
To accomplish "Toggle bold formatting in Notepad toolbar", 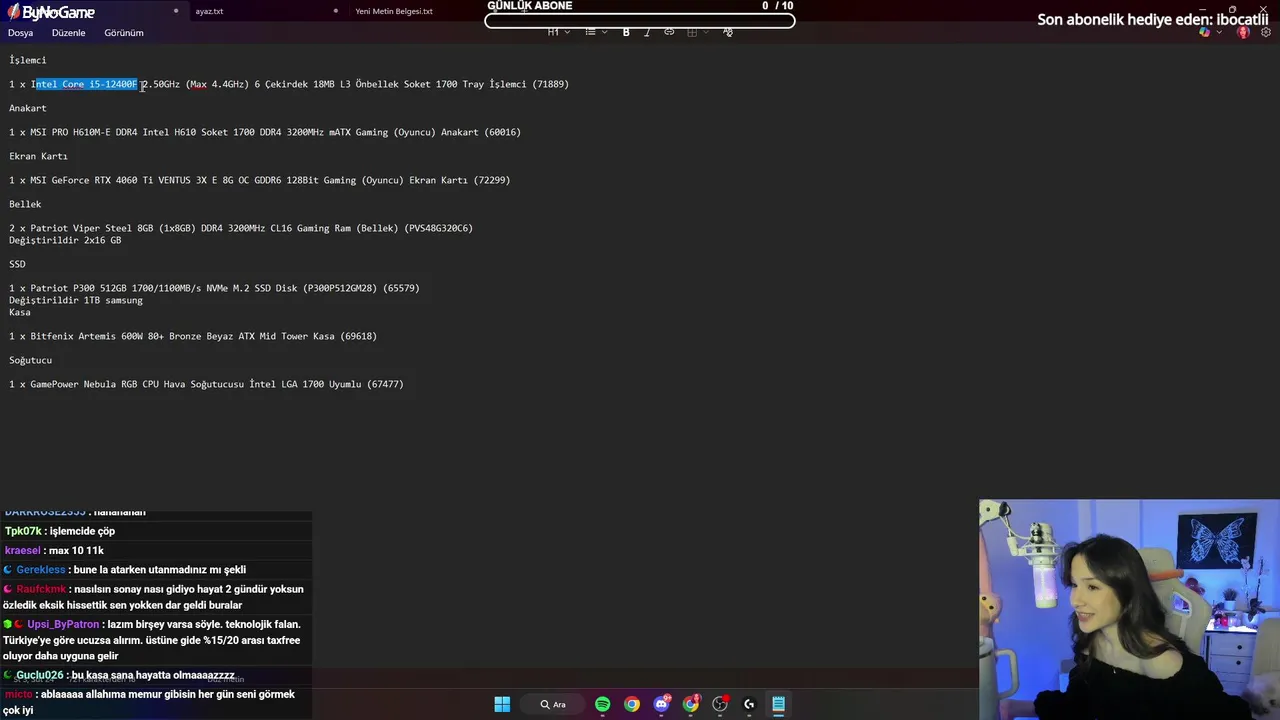I will tap(626, 32).
